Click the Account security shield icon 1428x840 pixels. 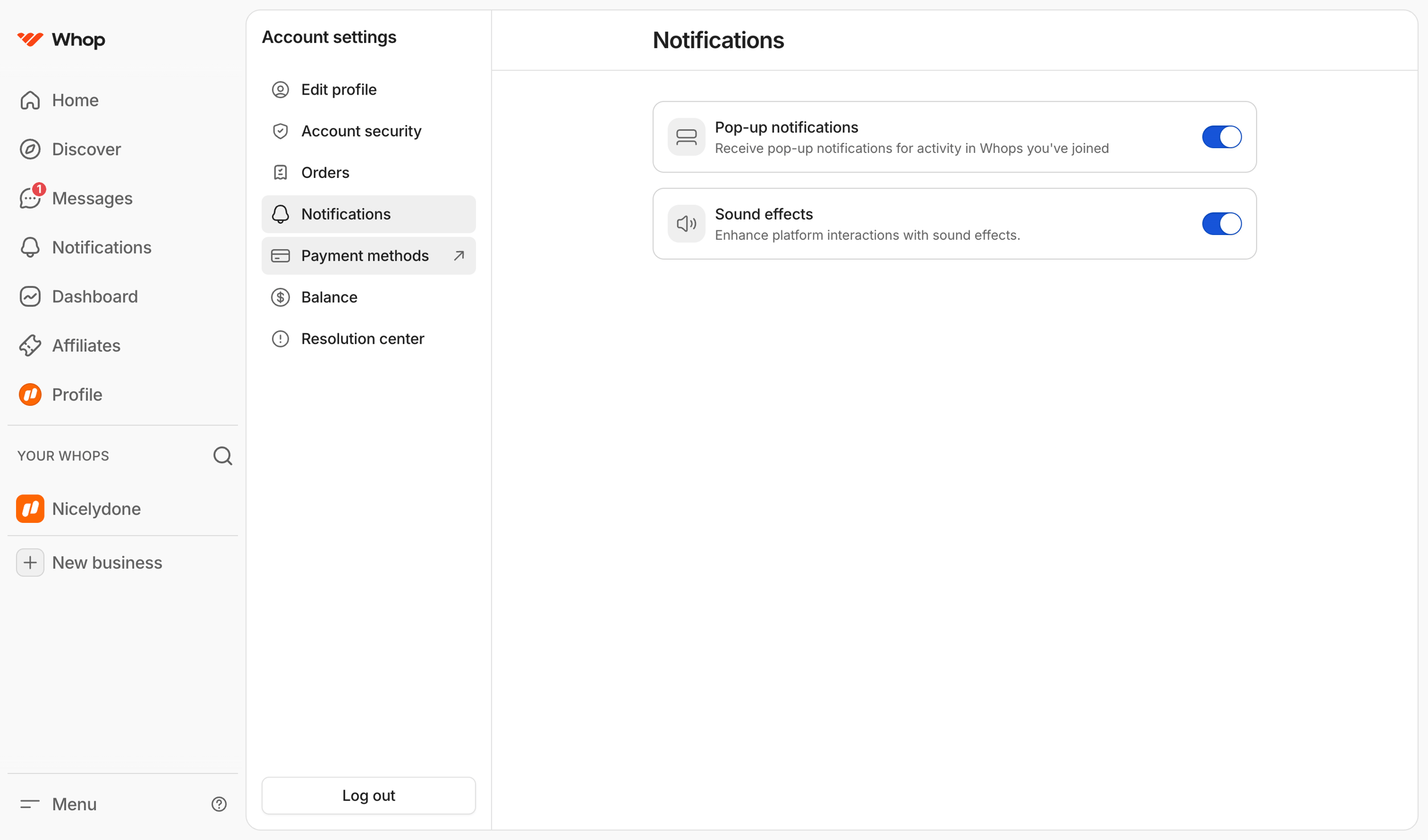[280, 131]
